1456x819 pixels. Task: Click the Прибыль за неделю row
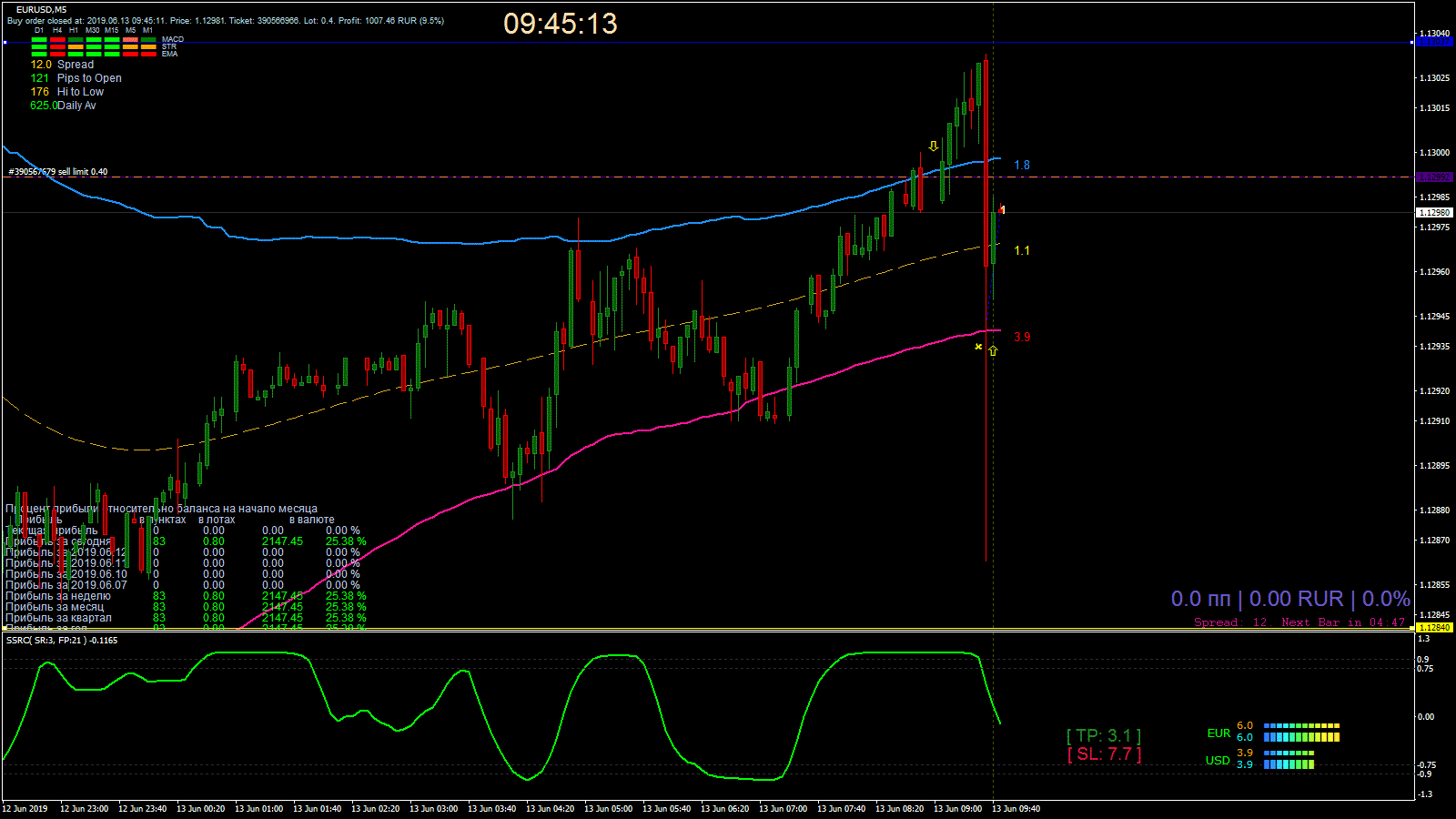coord(186,596)
